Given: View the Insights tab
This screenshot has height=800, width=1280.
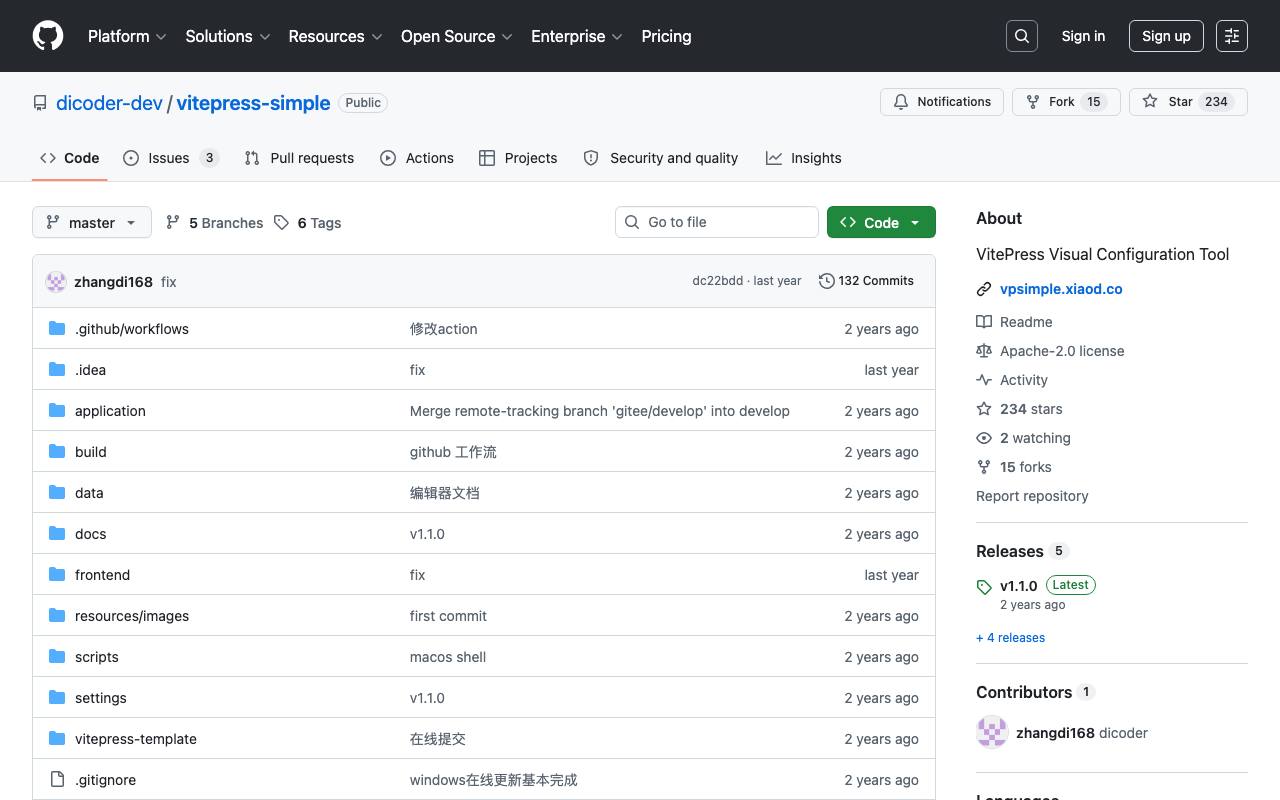Looking at the screenshot, I should [804, 158].
